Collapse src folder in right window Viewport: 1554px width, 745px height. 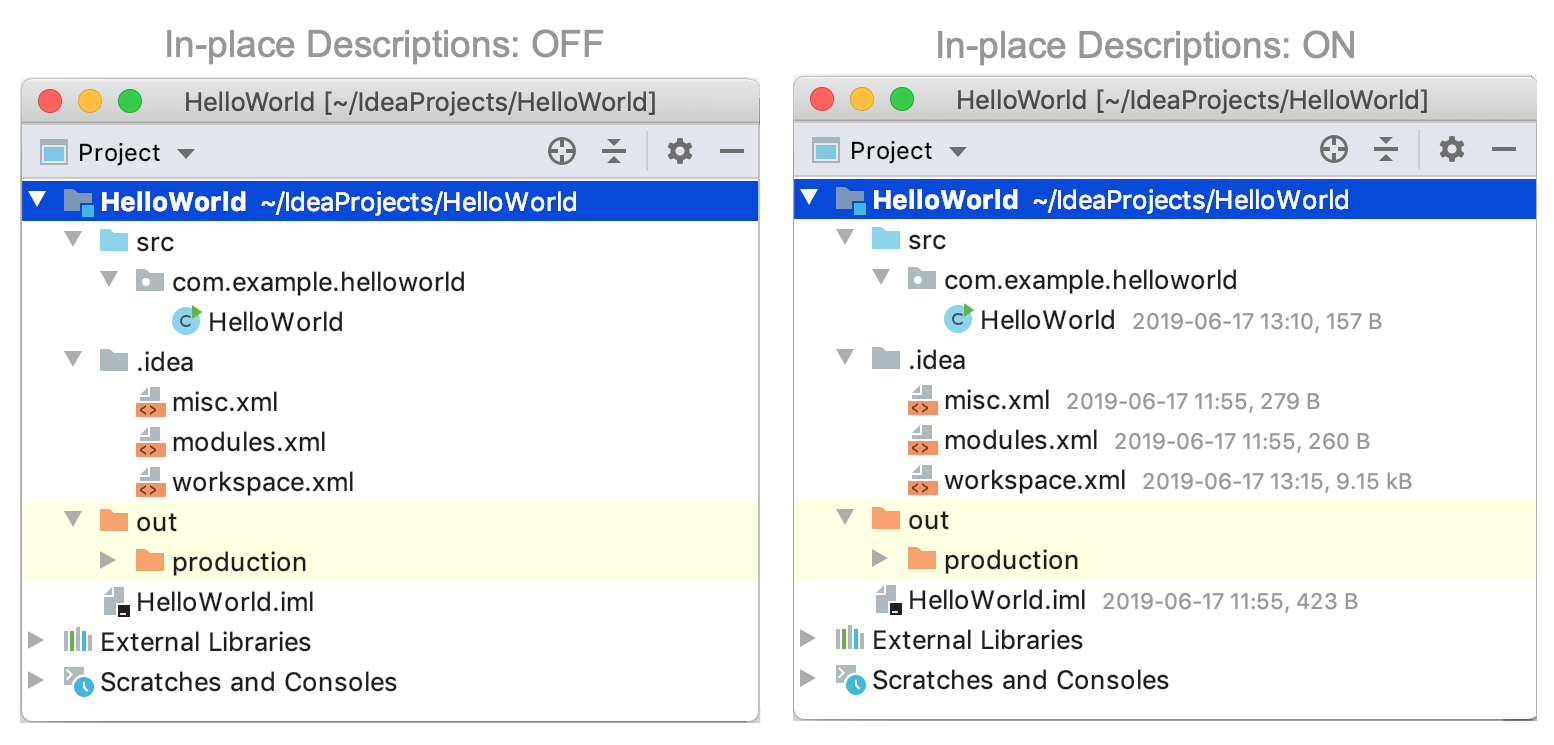[845, 239]
